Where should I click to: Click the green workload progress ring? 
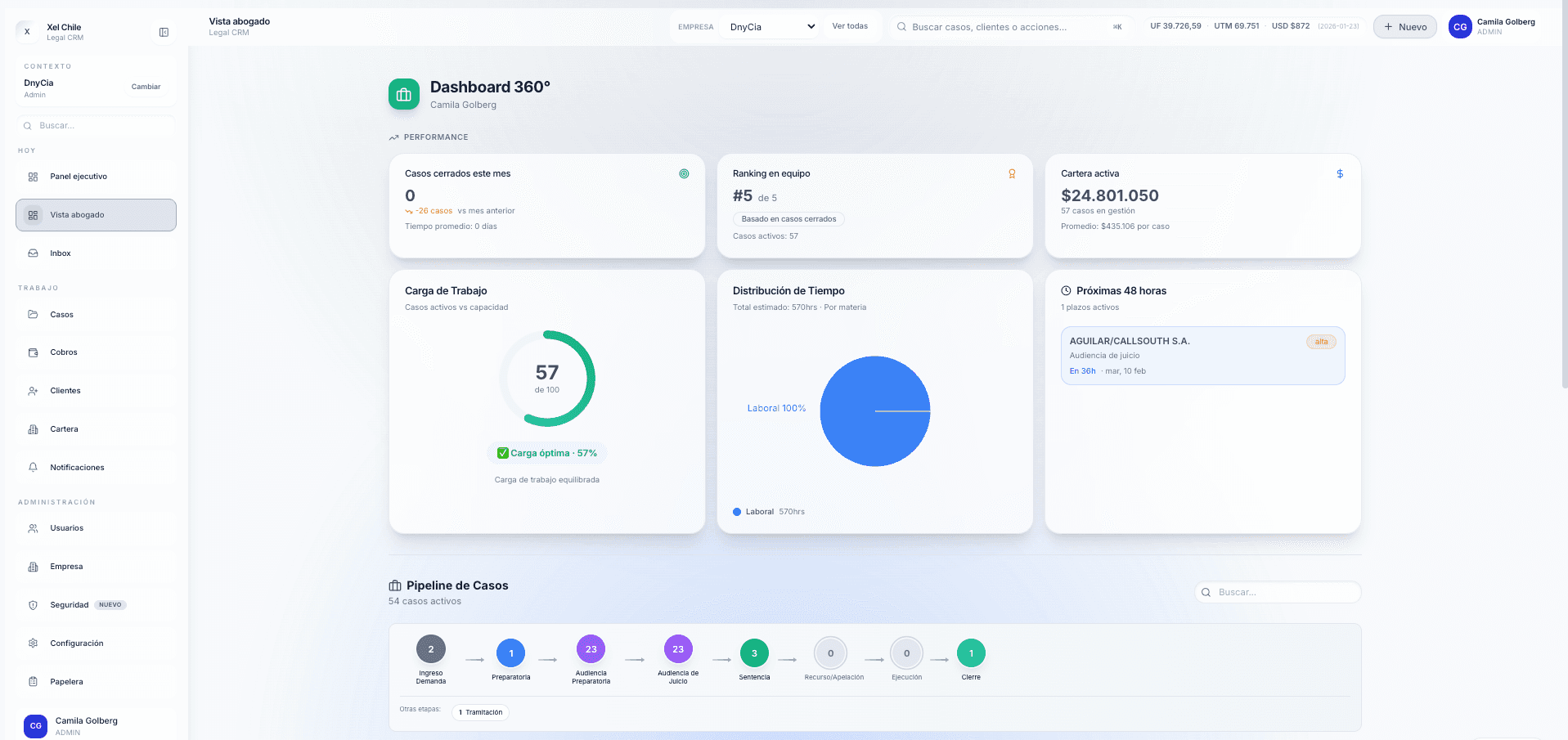[x=547, y=378]
